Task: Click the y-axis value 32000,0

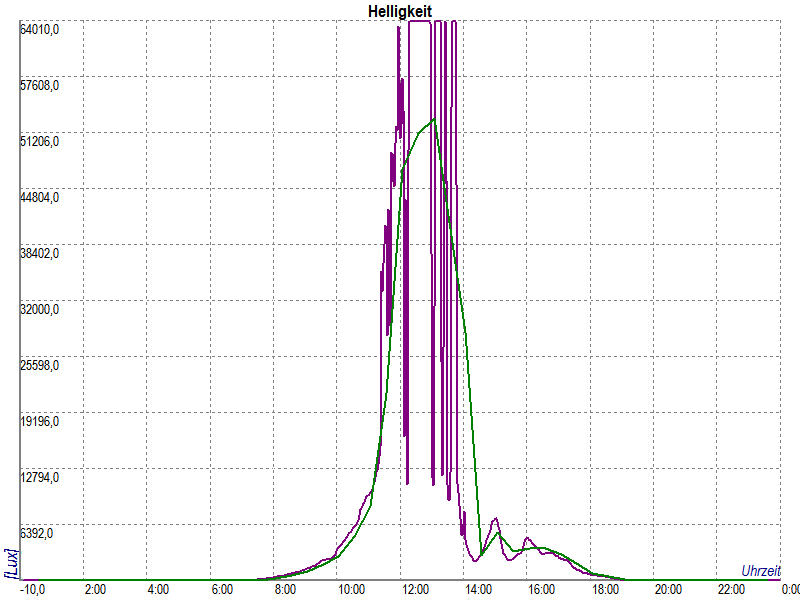Action: pyautogui.click(x=39, y=309)
